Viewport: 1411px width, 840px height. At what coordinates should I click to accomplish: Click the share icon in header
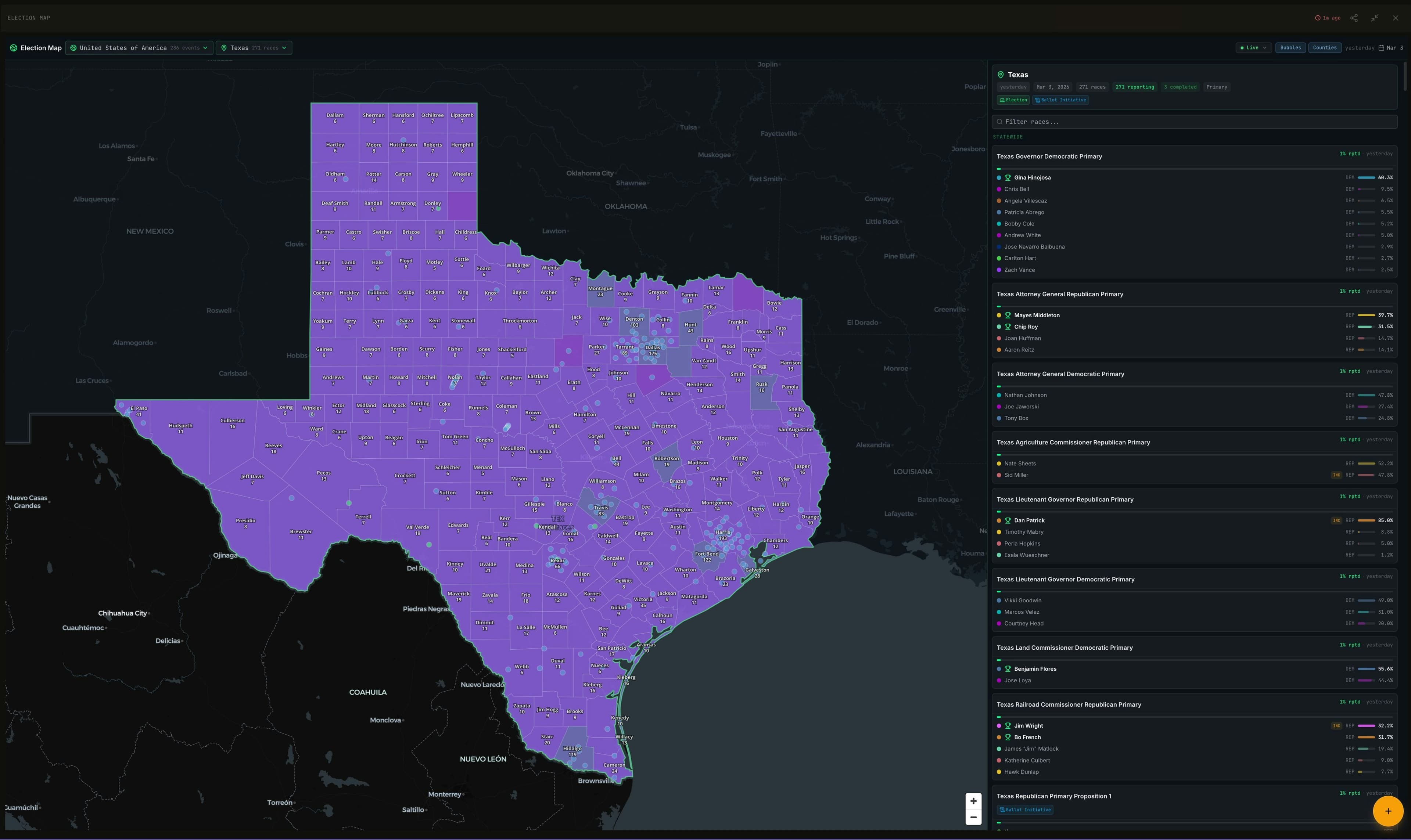point(1354,18)
